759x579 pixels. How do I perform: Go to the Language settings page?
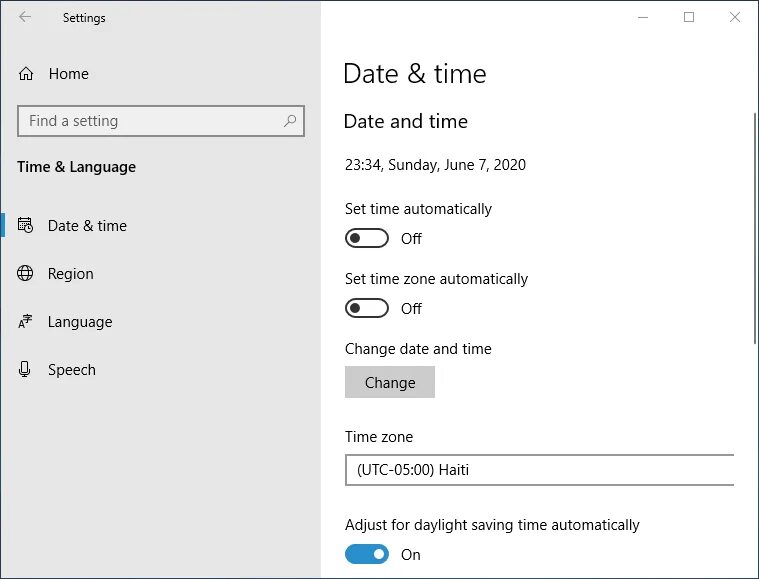[x=80, y=322]
